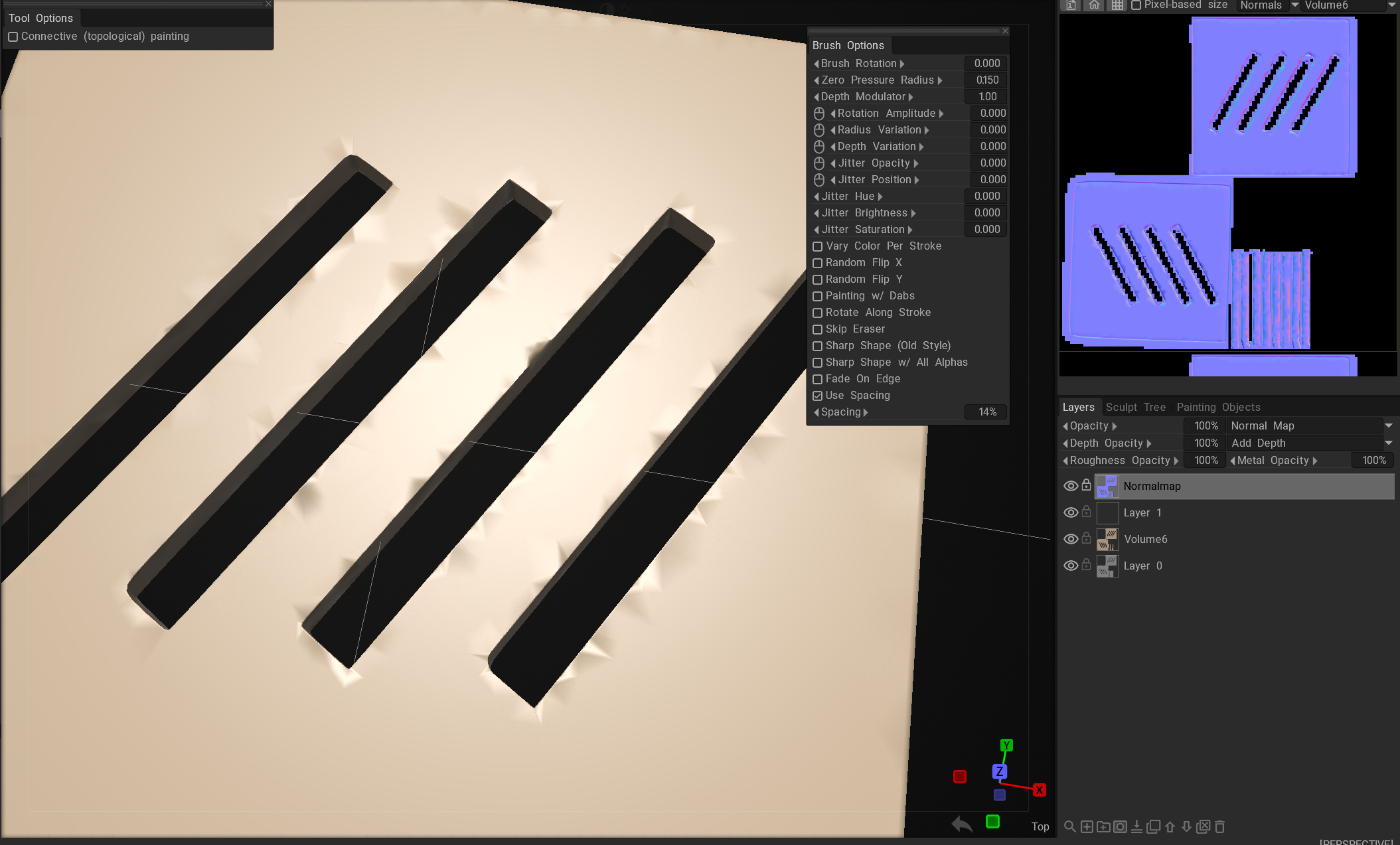Enable Connective (topological) painting
1400x845 pixels.
[13, 37]
